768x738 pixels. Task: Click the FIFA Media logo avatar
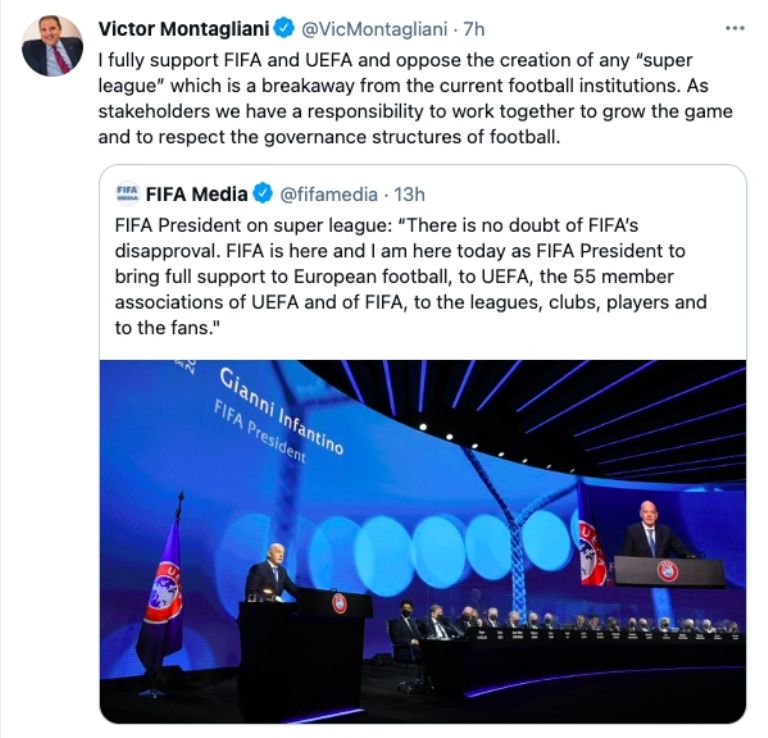click(128, 194)
